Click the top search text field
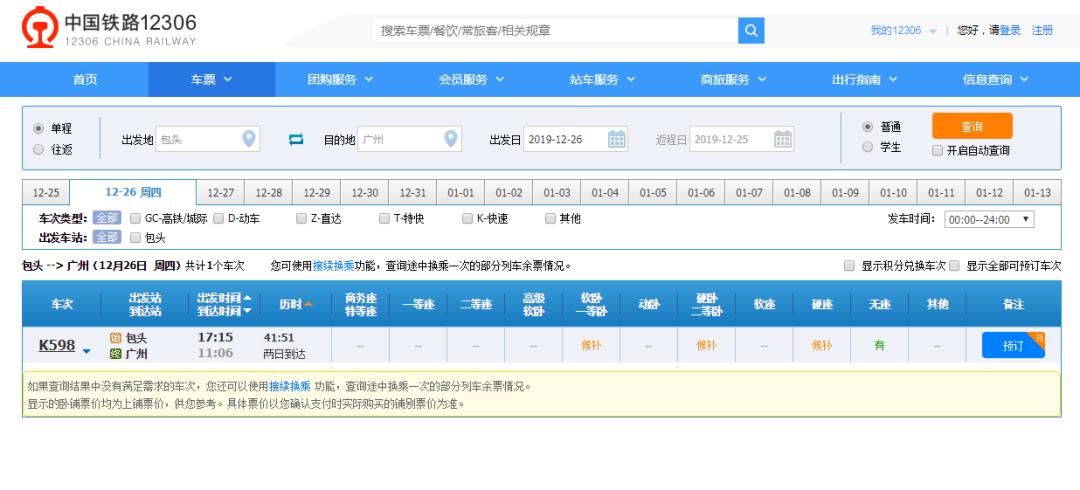The width and height of the screenshot is (1080, 490). (555, 30)
